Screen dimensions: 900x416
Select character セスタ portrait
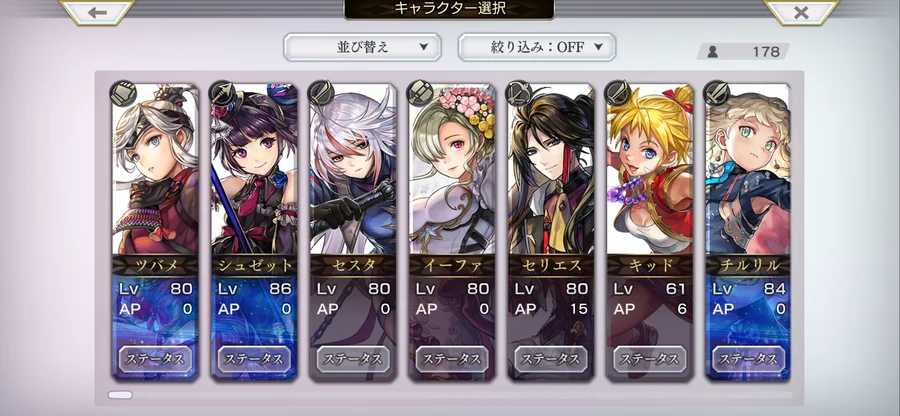353,169
